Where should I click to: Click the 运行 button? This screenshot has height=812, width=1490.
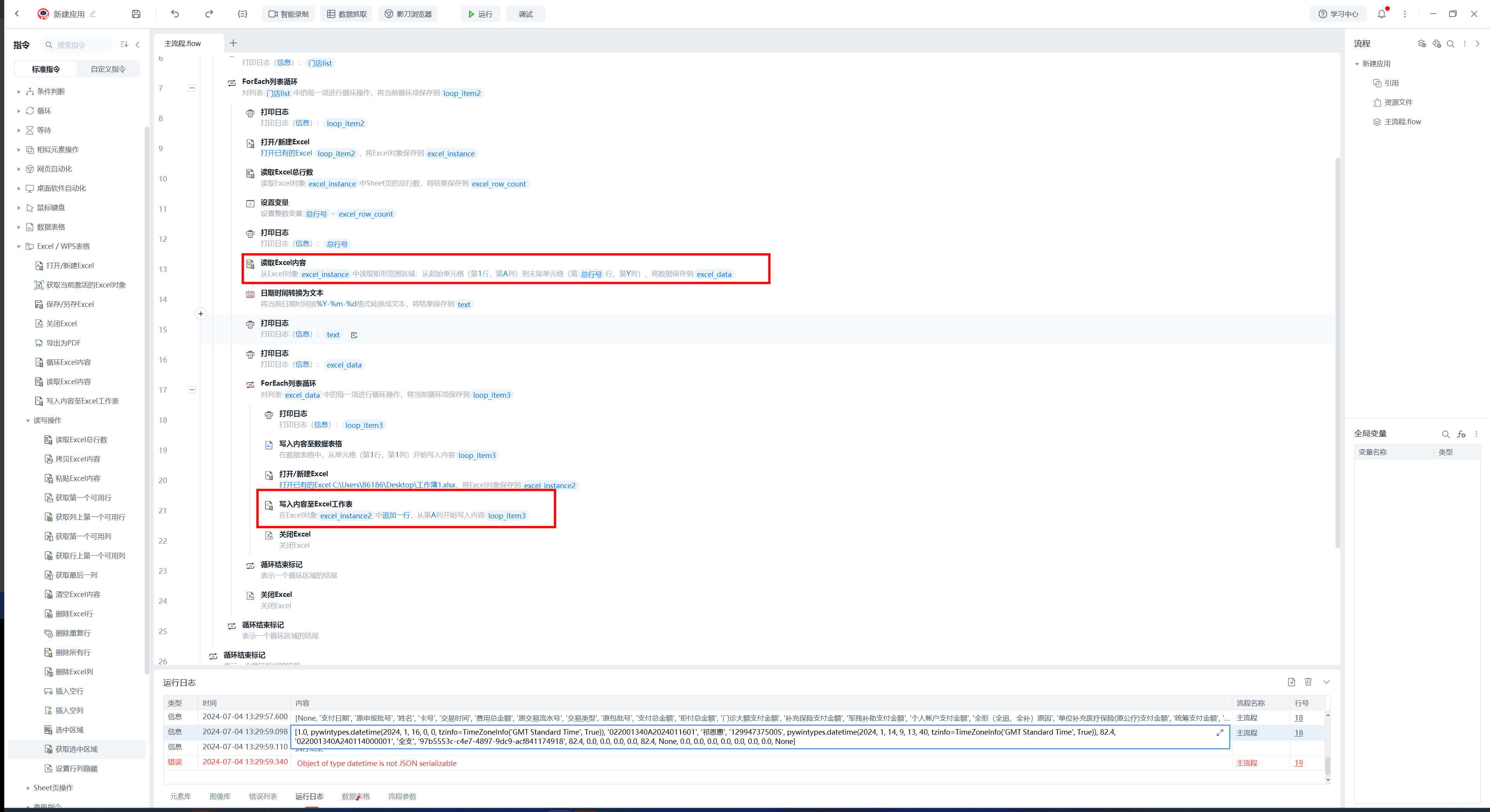click(x=480, y=14)
